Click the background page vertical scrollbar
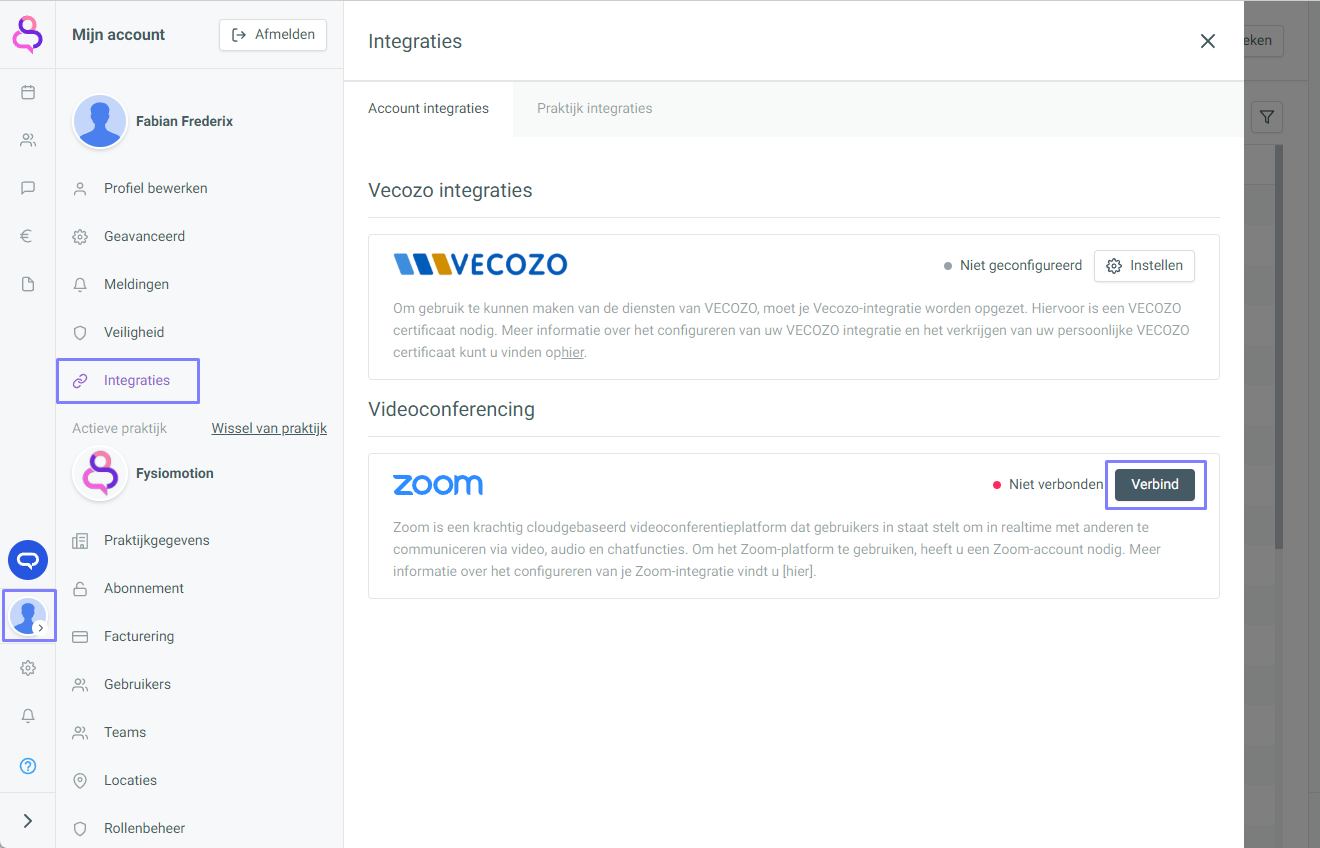The image size is (1320, 848). 1279,347
